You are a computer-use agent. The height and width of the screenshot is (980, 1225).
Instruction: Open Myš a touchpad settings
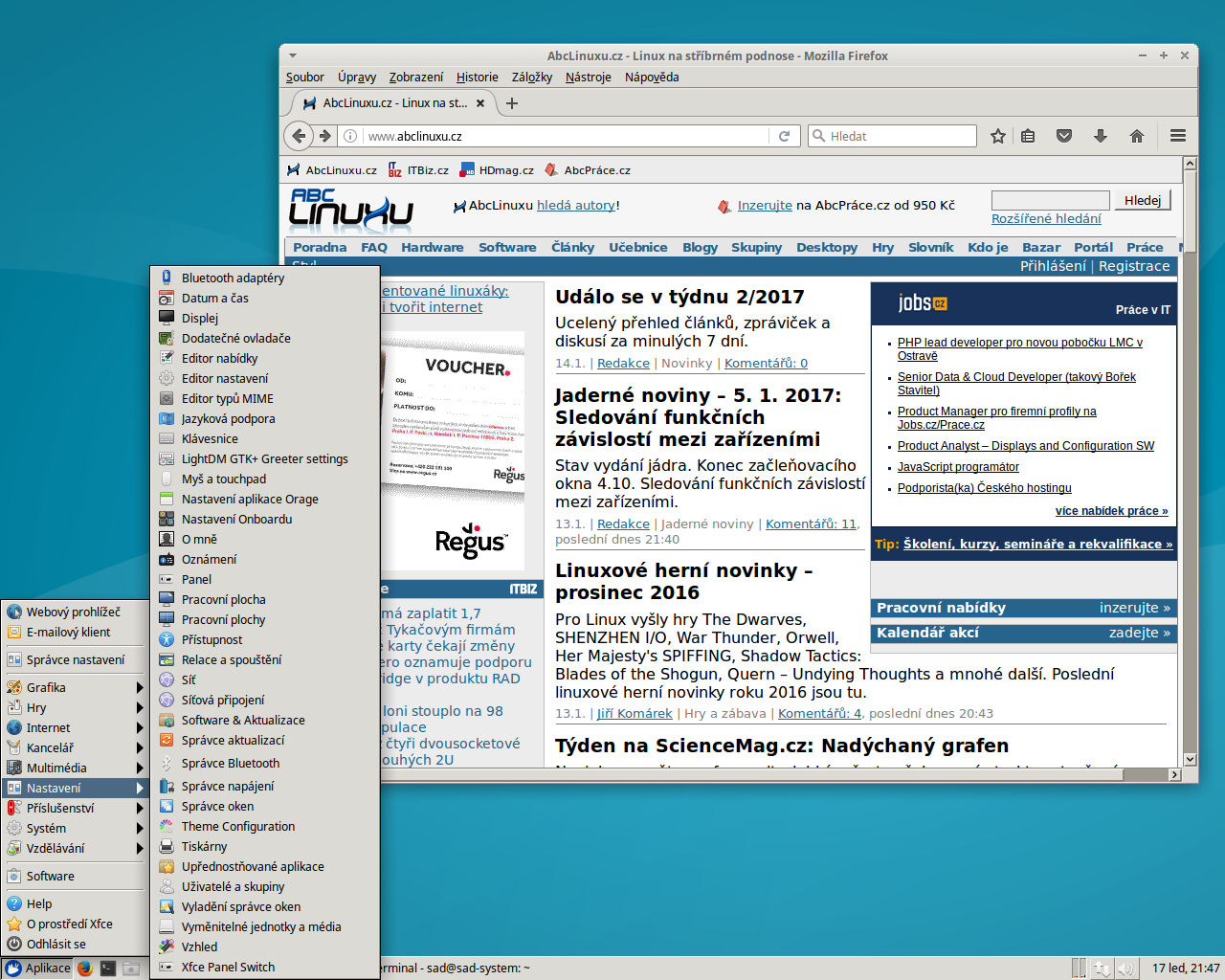(265, 479)
